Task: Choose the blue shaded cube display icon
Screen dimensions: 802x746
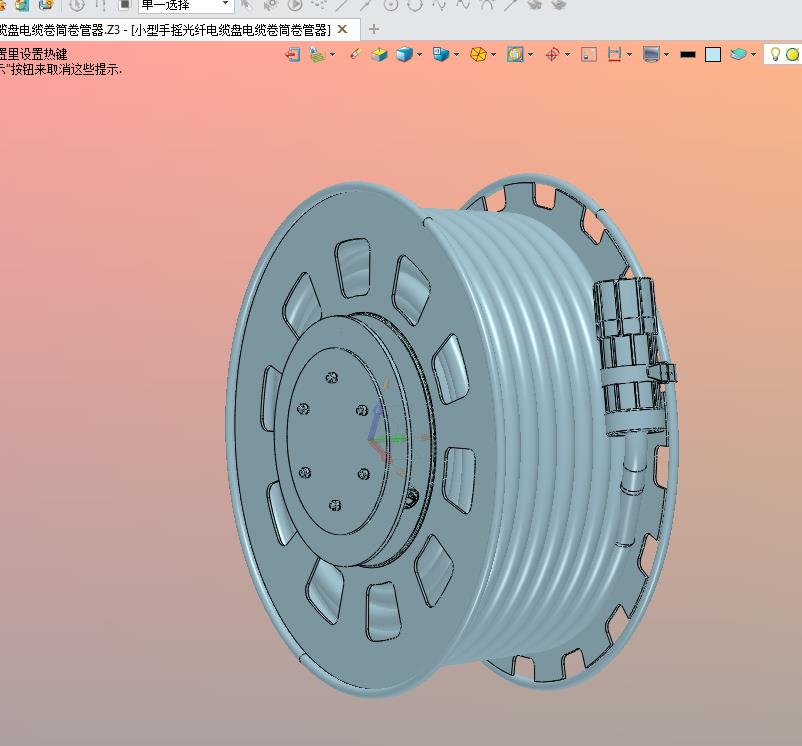Action: 405,54
